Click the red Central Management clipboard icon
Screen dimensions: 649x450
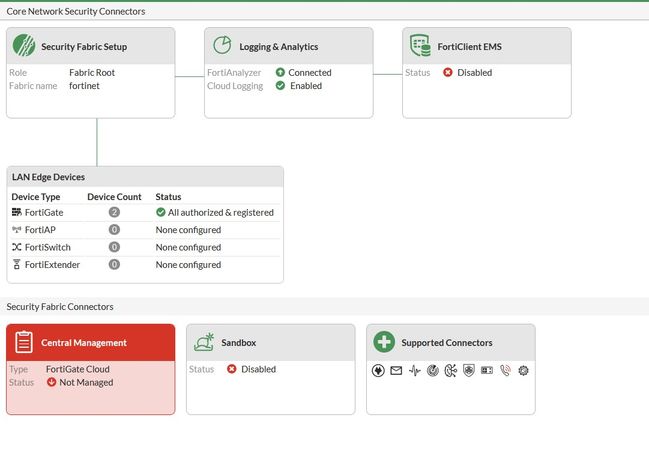tap(24, 342)
